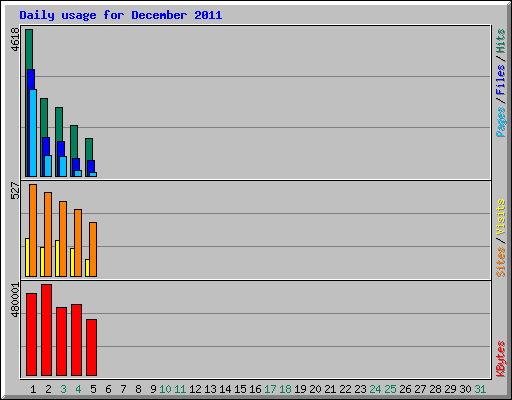
Task: Click the 480001 y-axis label
Action: (15, 300)
